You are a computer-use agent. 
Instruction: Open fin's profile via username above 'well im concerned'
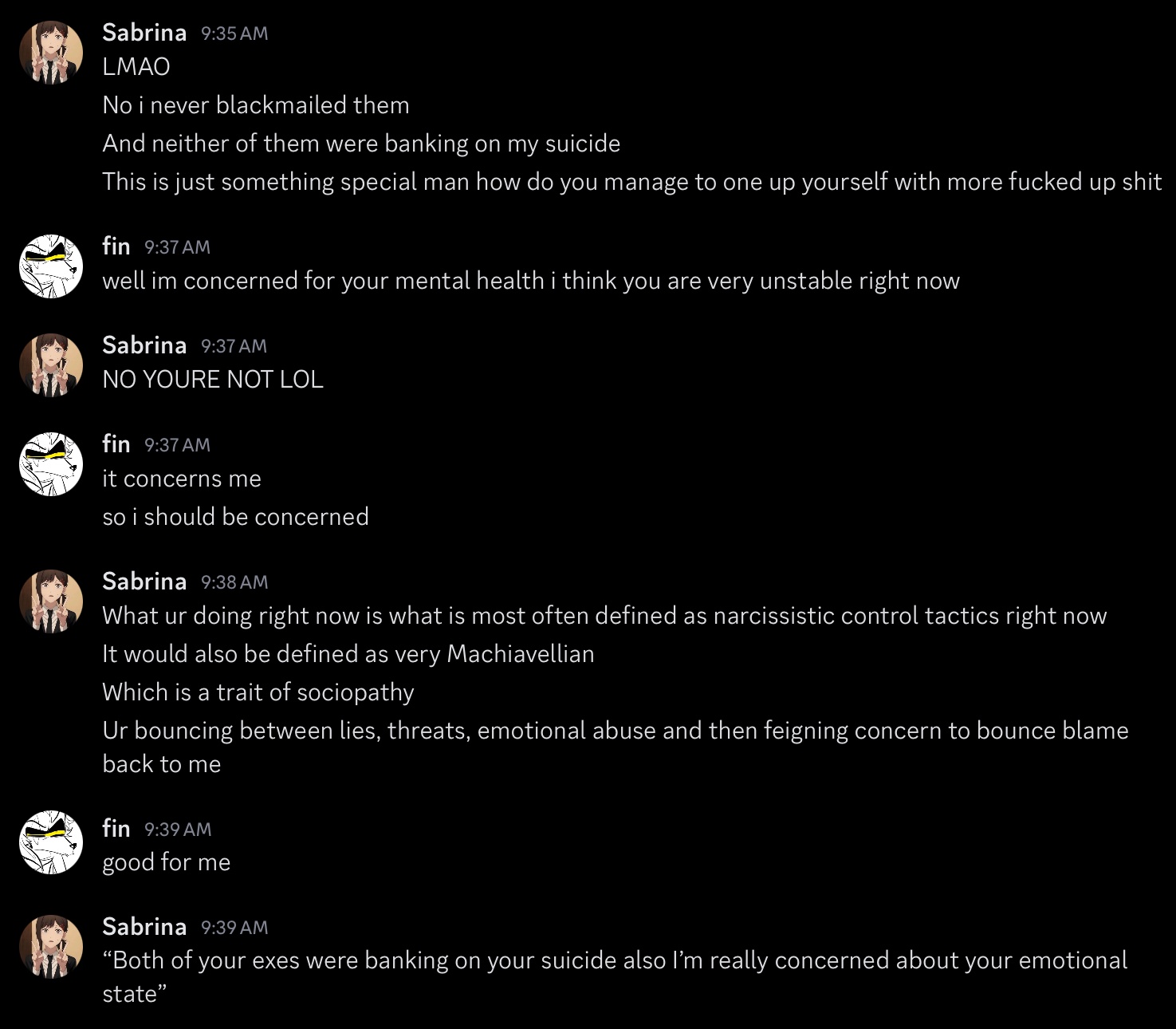[x=116, y=246]
